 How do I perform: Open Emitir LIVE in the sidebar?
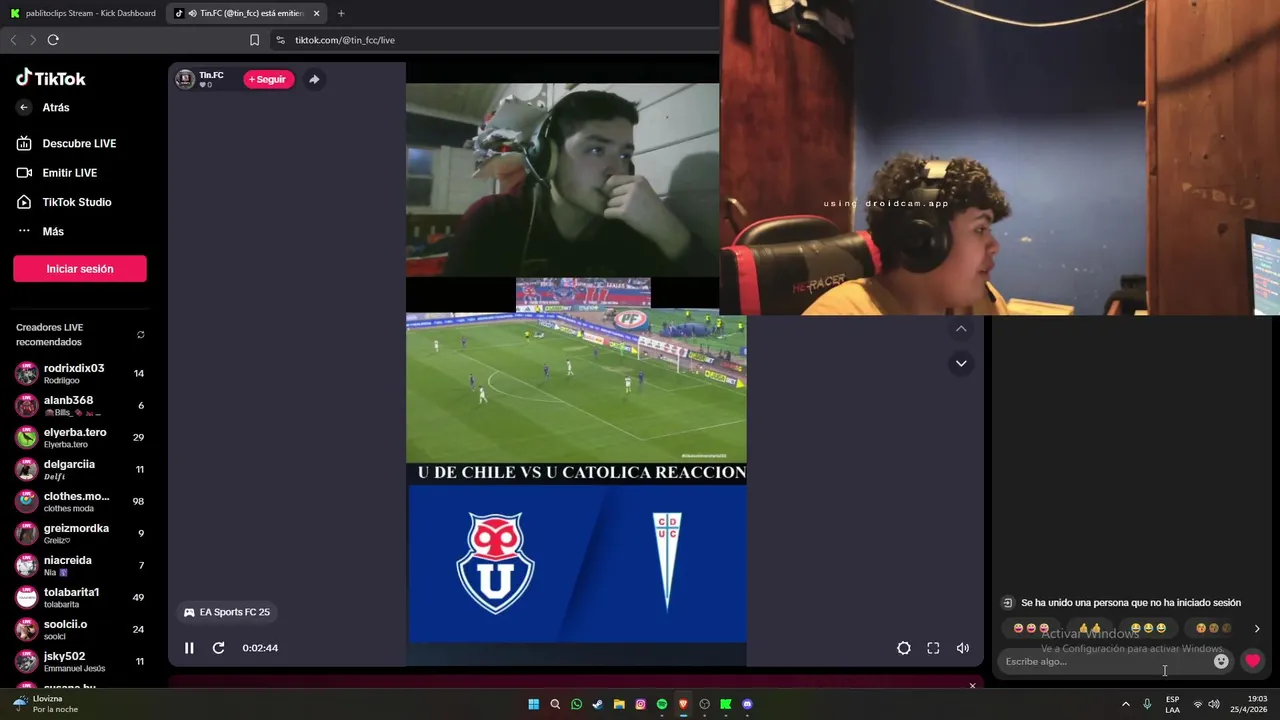[57, 172]
